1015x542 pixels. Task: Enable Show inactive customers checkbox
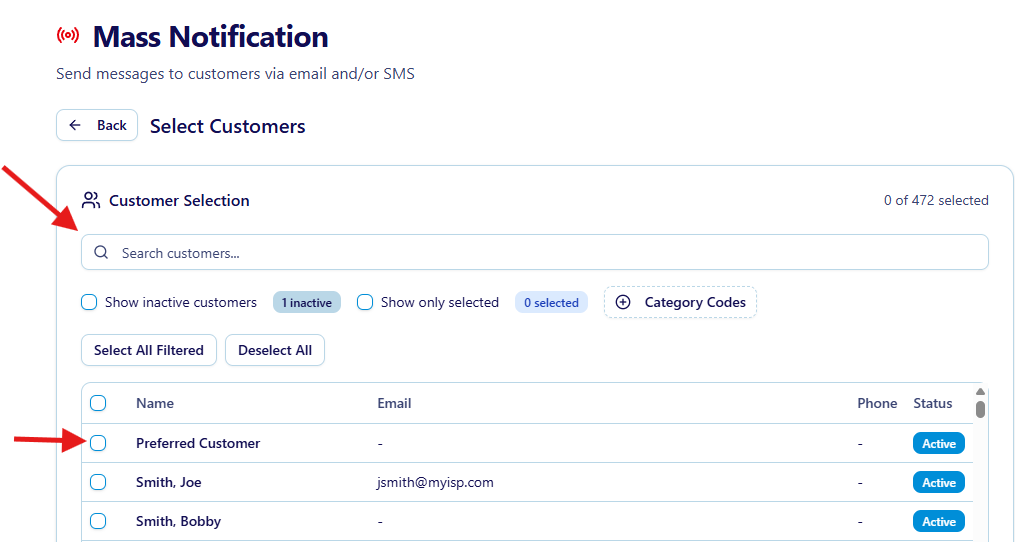pyautogui.click(x=89, y=302)
